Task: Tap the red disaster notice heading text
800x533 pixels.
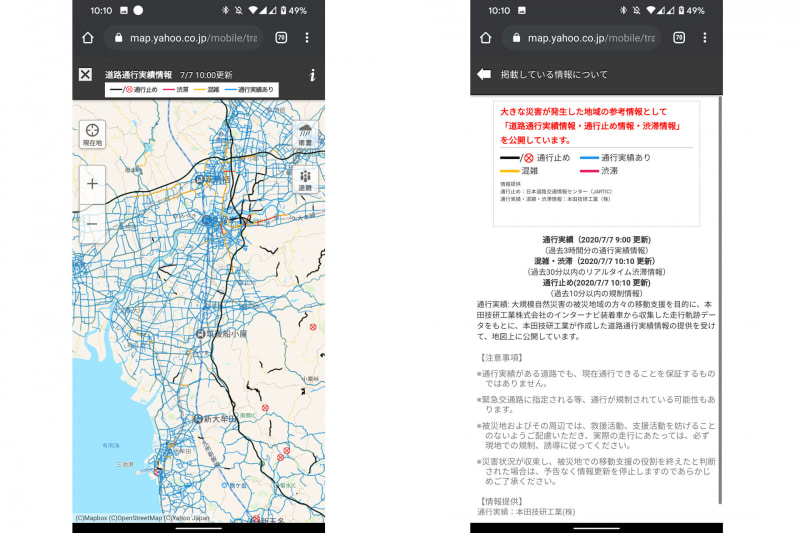Action: tap(590, 125)
